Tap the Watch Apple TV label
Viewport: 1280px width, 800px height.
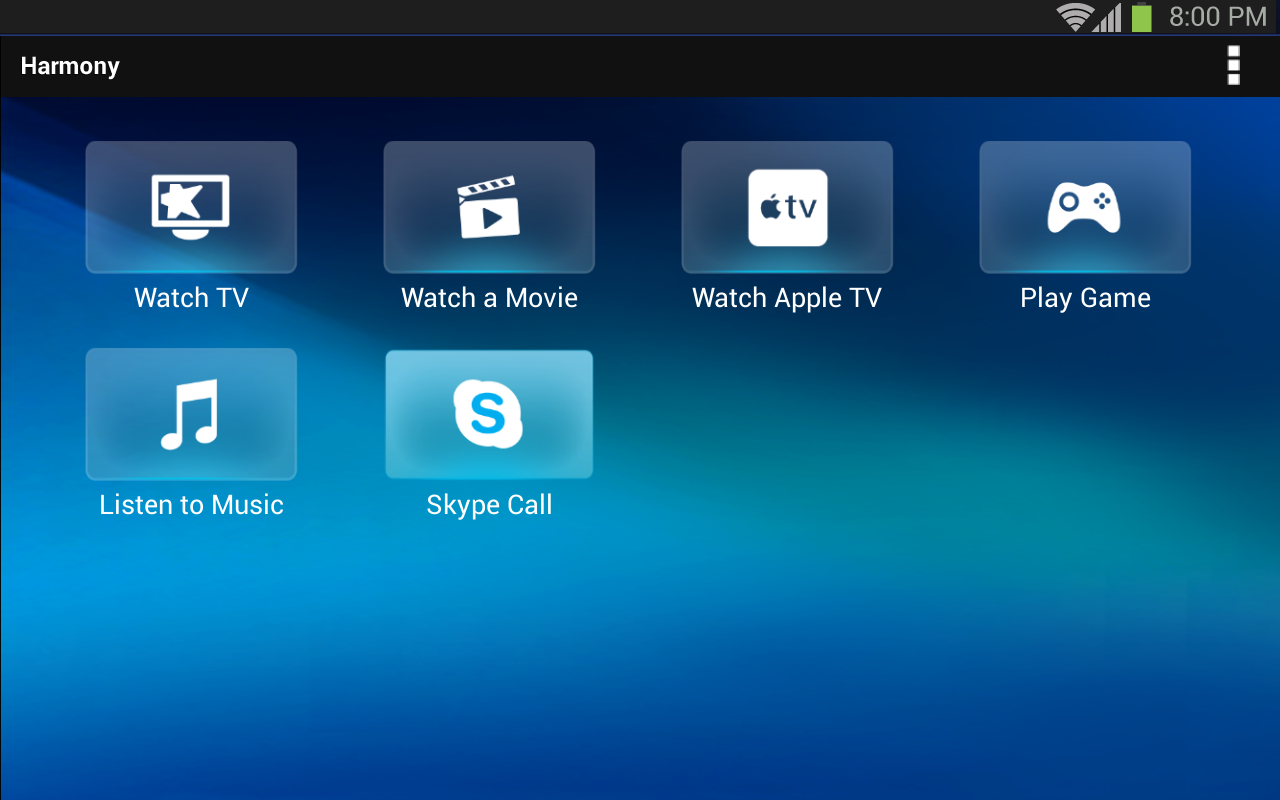point(786,297)
